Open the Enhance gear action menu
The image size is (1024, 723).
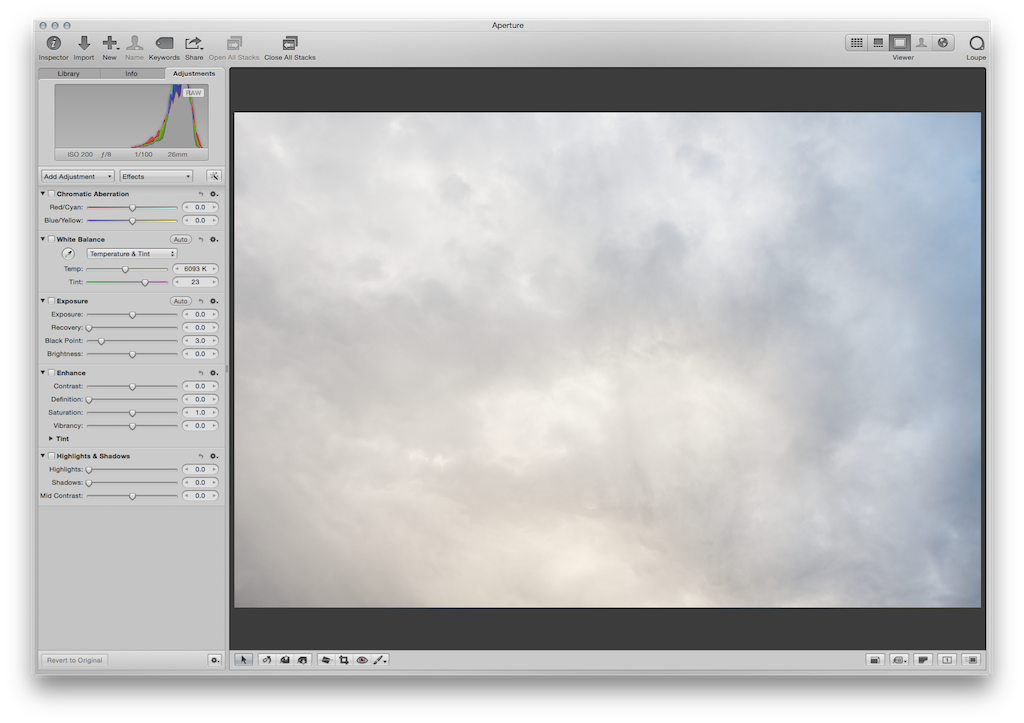pos(214,373)
